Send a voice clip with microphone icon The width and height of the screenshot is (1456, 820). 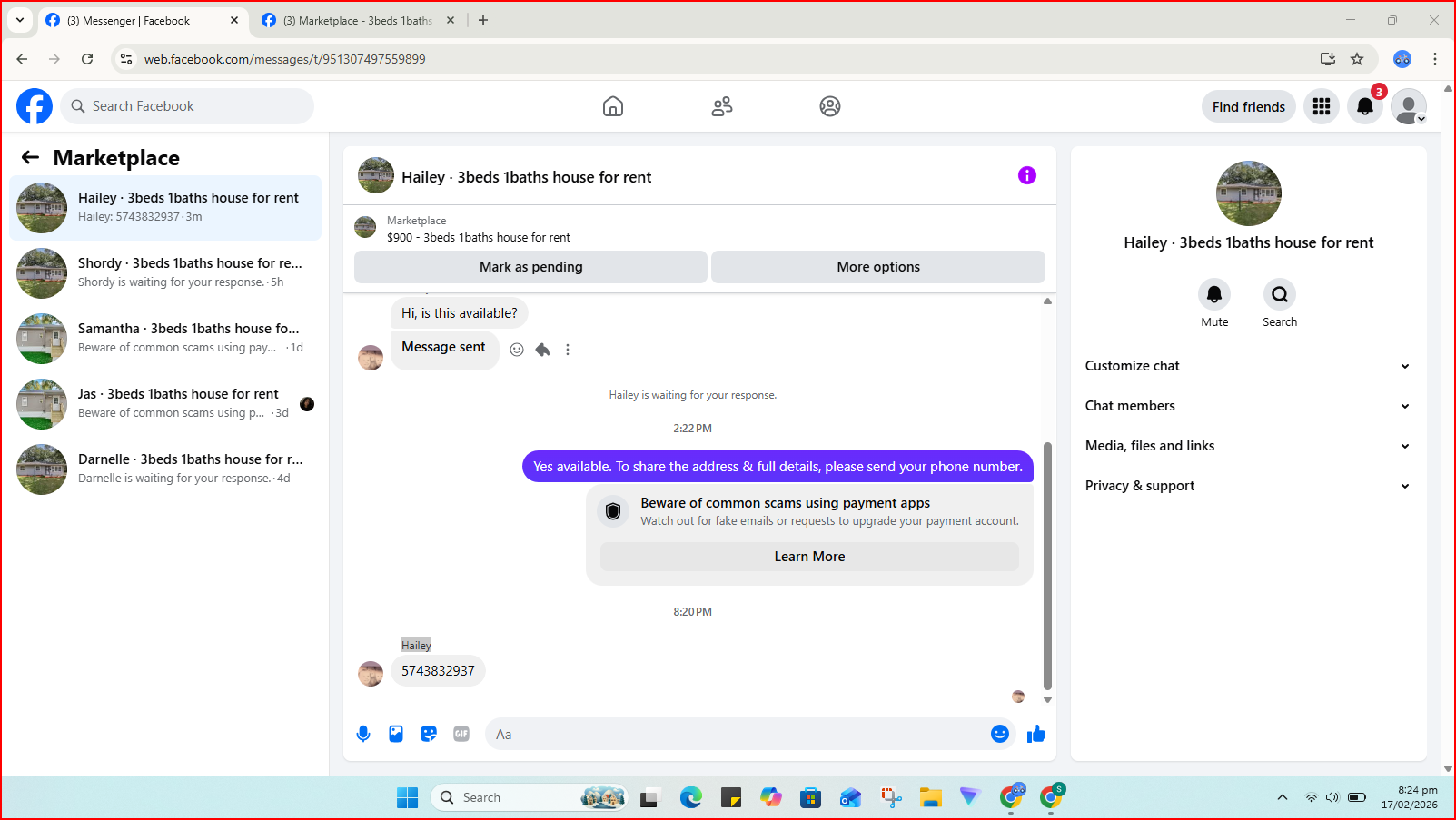[x=363, y=734]
